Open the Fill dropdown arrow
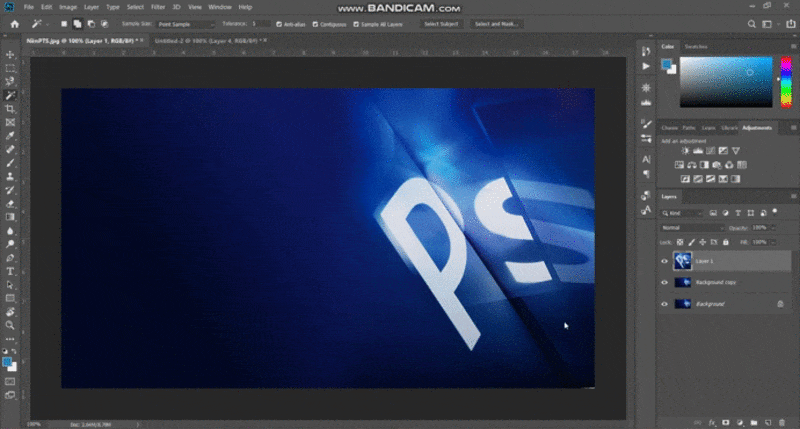 coord(772,242)
